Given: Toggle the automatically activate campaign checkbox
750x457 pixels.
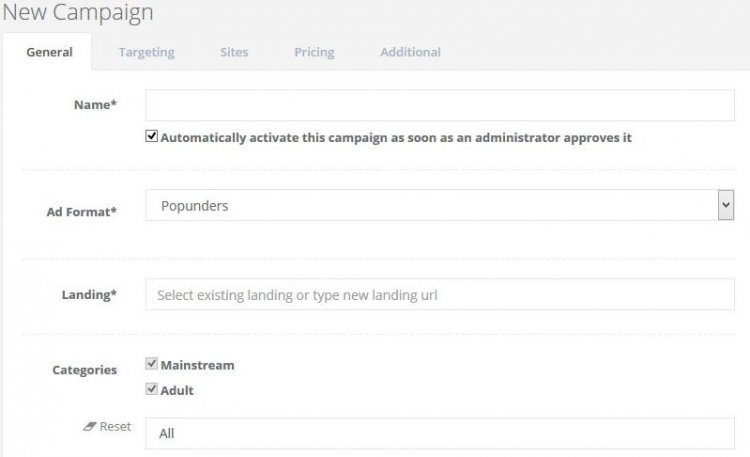Looking at the screenshot, I should (152, 137).
